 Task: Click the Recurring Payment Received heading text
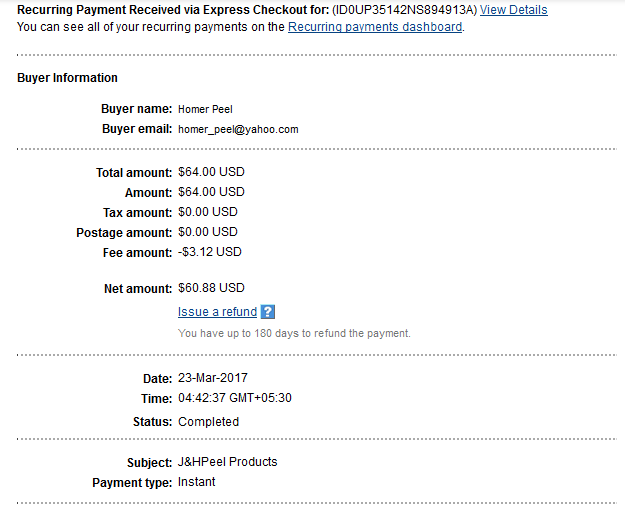pos(173,10)
